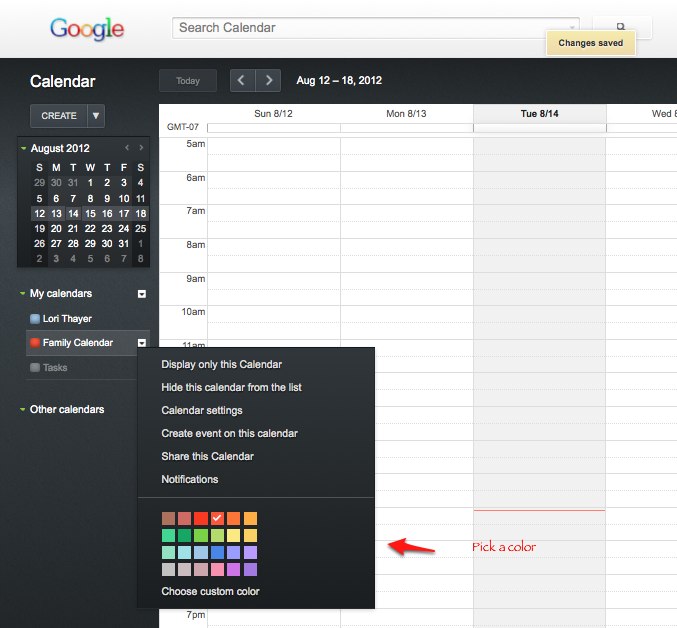Pick the dark green color swatch
This screenshot has width=677, height=628.
pyautogui.click(x=185, y=536)
